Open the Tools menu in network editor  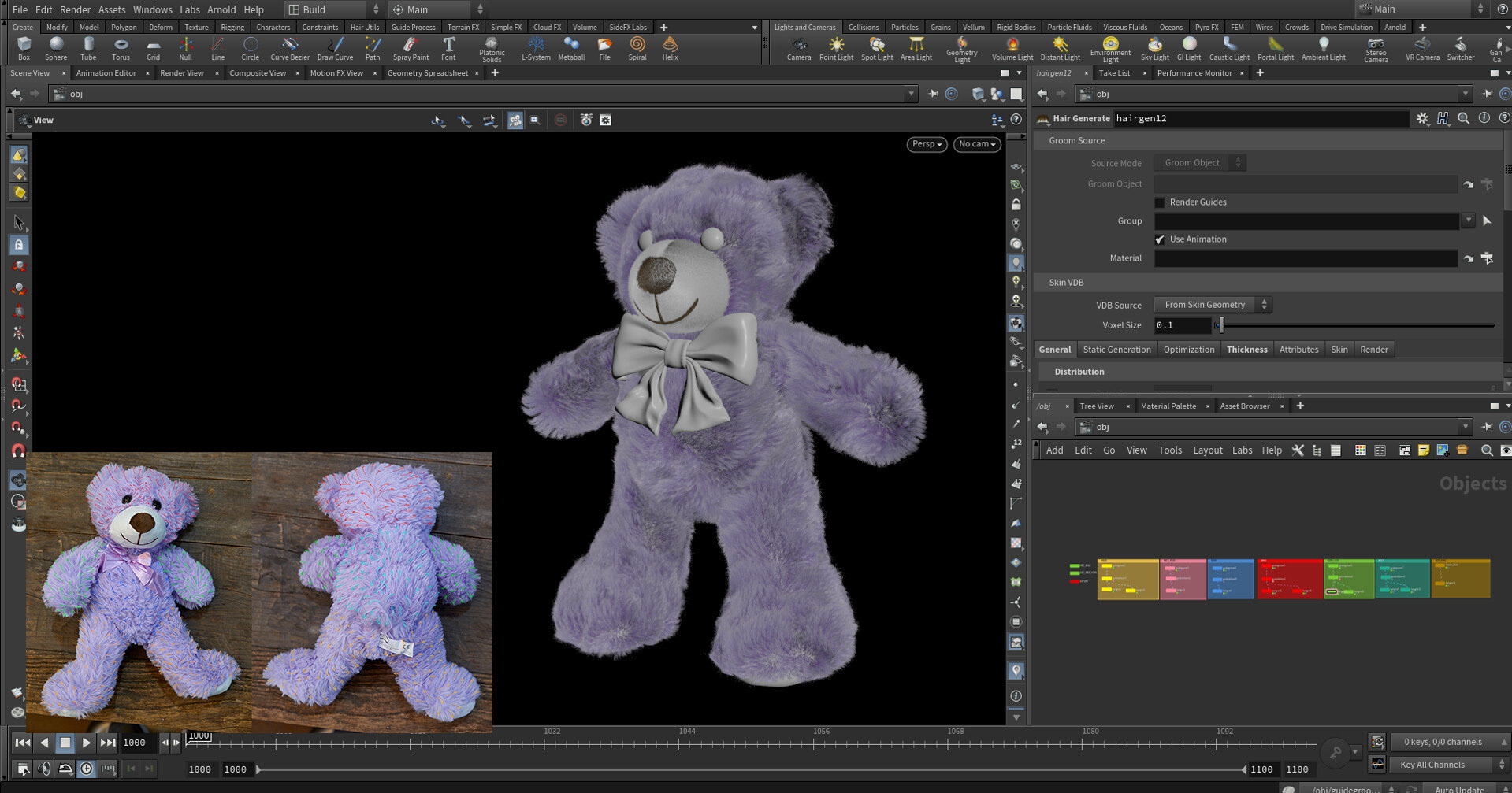(1169, 450)
